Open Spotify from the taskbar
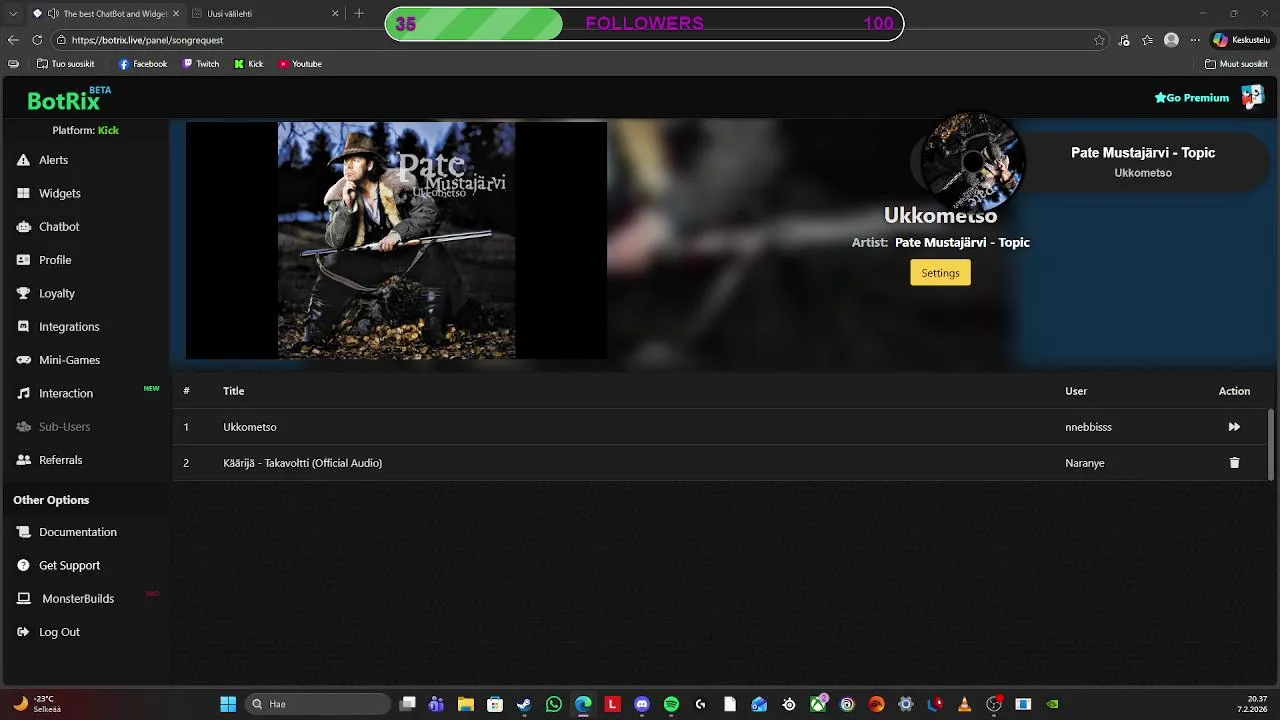The width and height of the screenshot is (1280, 720). (671, 704)
